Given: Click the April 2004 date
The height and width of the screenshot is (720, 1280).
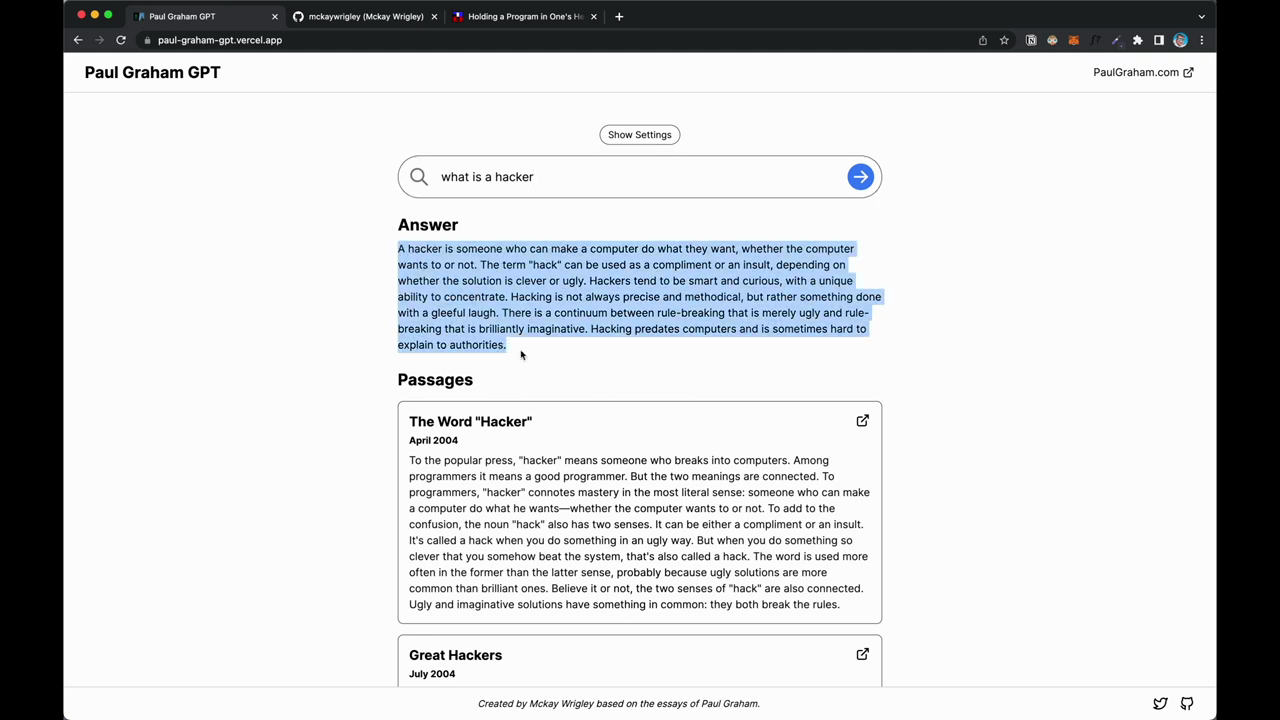Looking at the screenshot, I should (433, 440).
